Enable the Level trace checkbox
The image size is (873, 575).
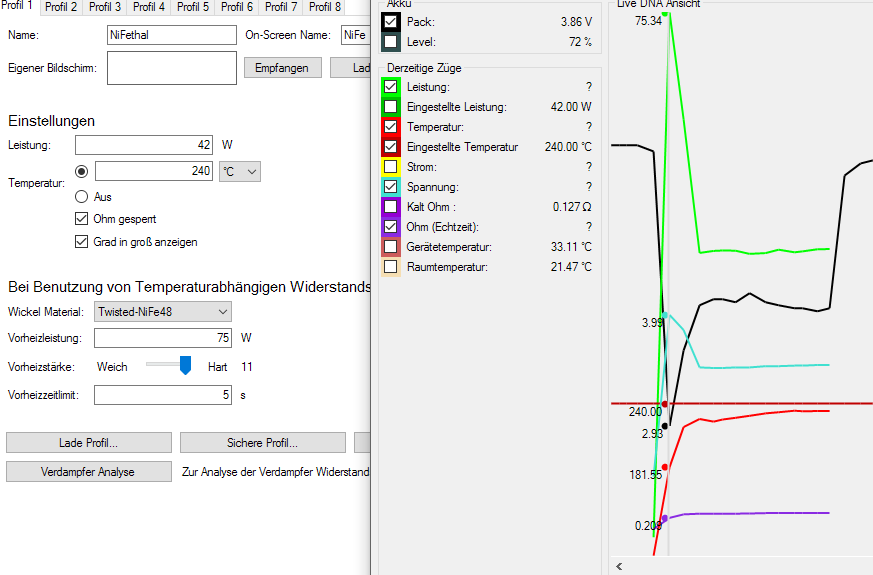tap(390, 42)
